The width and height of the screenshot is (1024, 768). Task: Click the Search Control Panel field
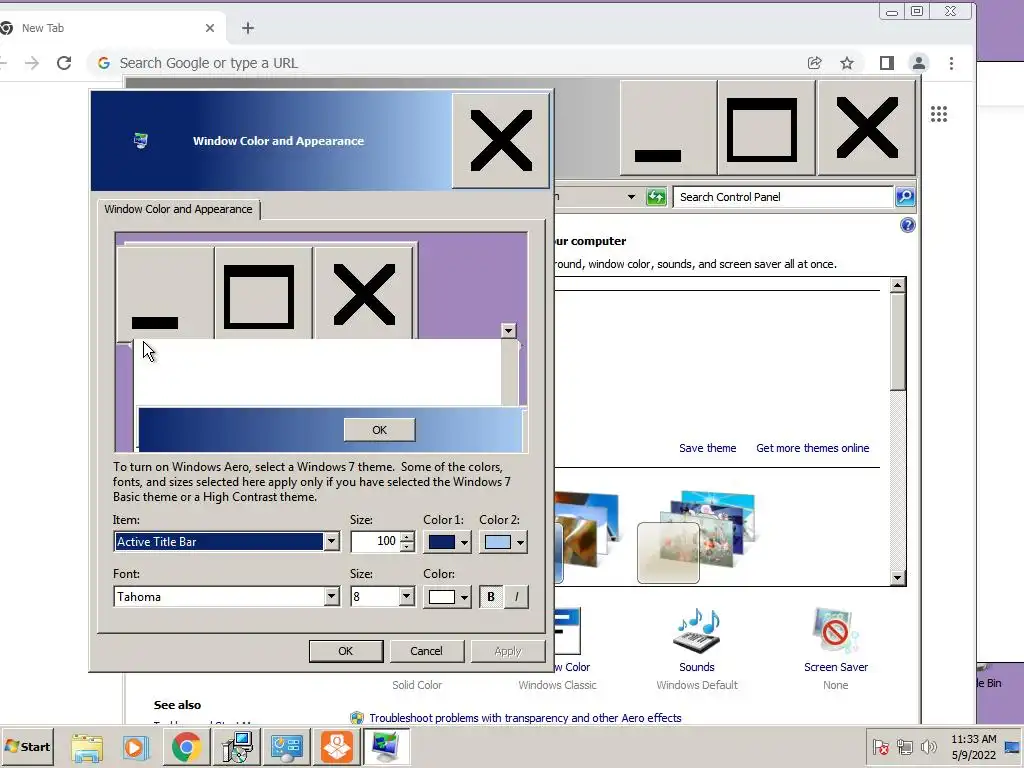[x=783, y=197]
